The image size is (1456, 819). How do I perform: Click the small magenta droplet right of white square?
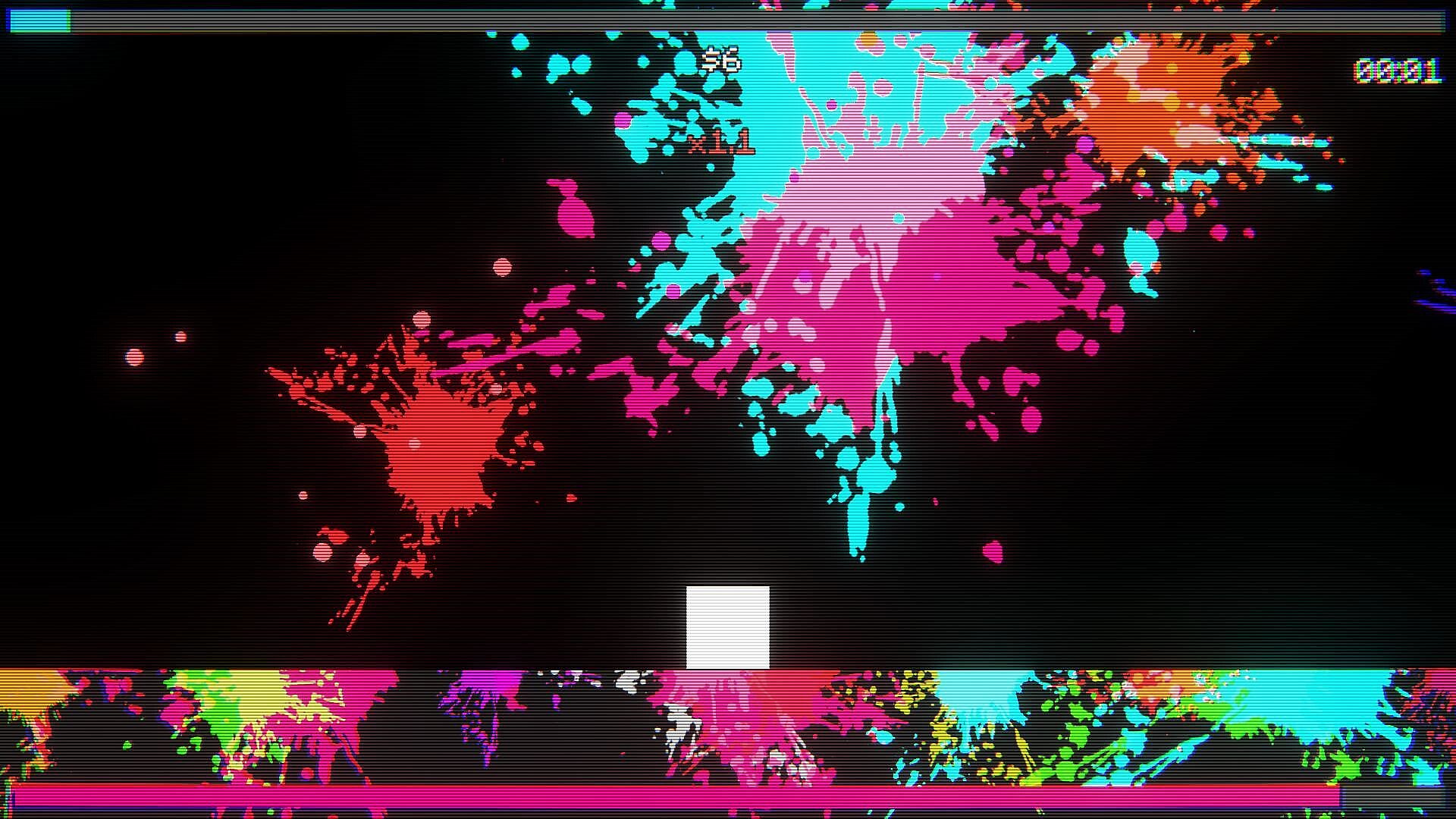(993, 551)
